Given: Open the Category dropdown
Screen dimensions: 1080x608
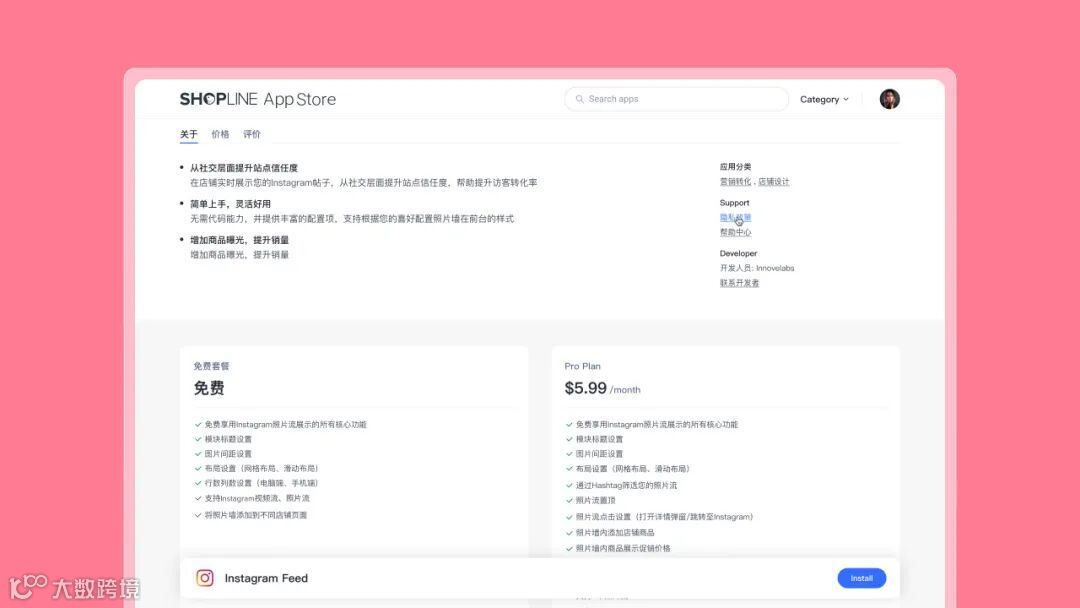Looking at the screenshot, I should coord(824,99).
